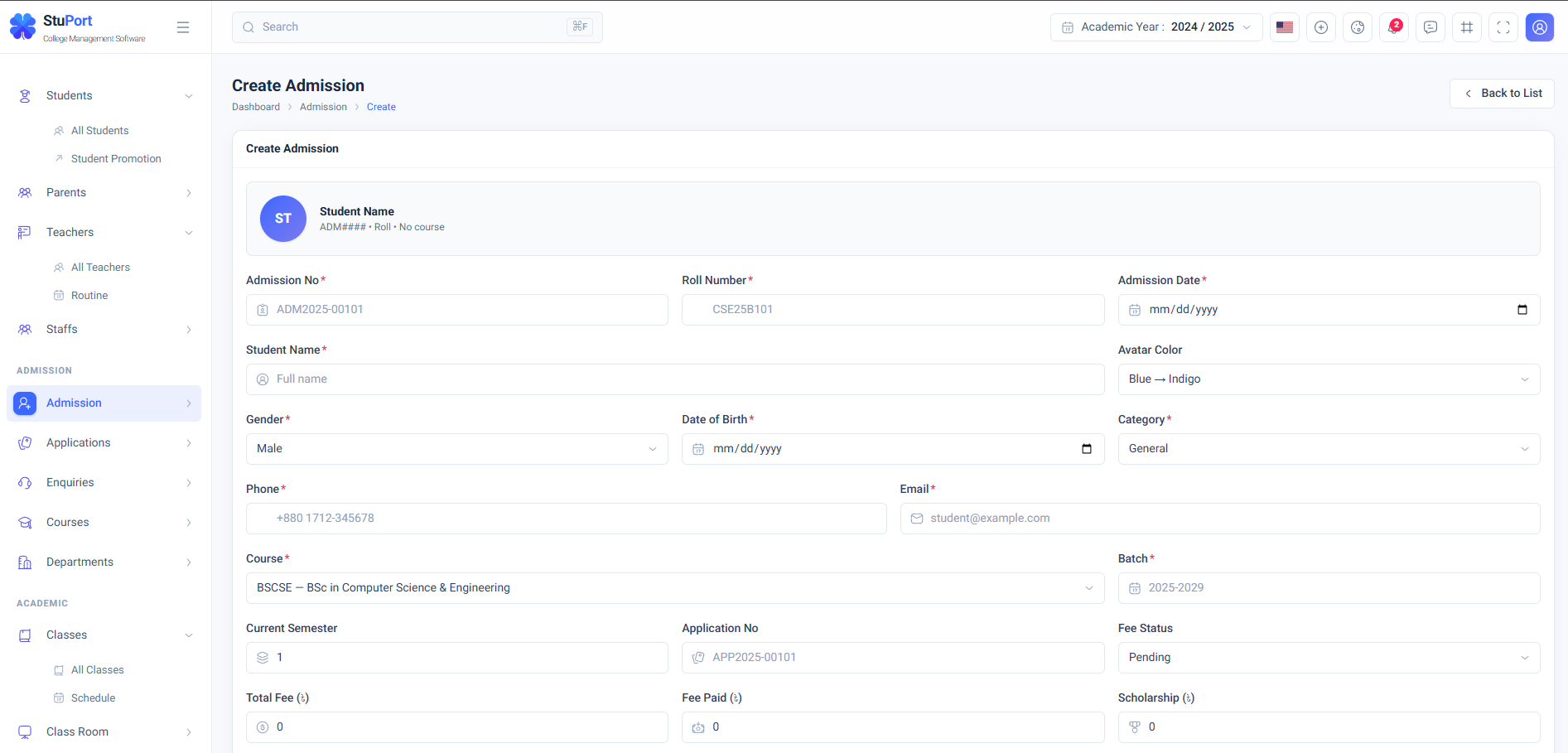Click the Fee Paid field
This screenshot has height=753, width=1568.
(893, 727)
